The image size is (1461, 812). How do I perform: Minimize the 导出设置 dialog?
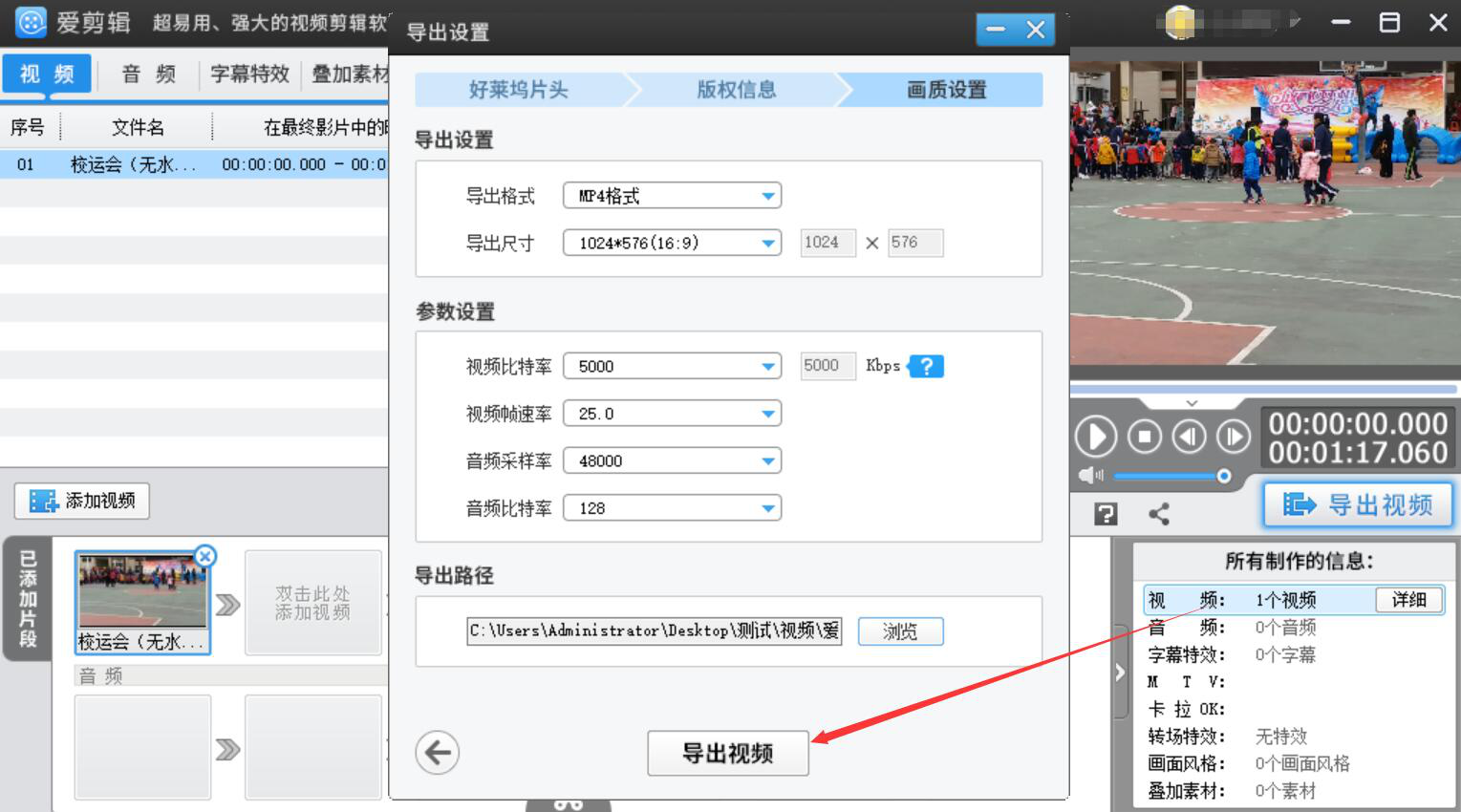996,30
